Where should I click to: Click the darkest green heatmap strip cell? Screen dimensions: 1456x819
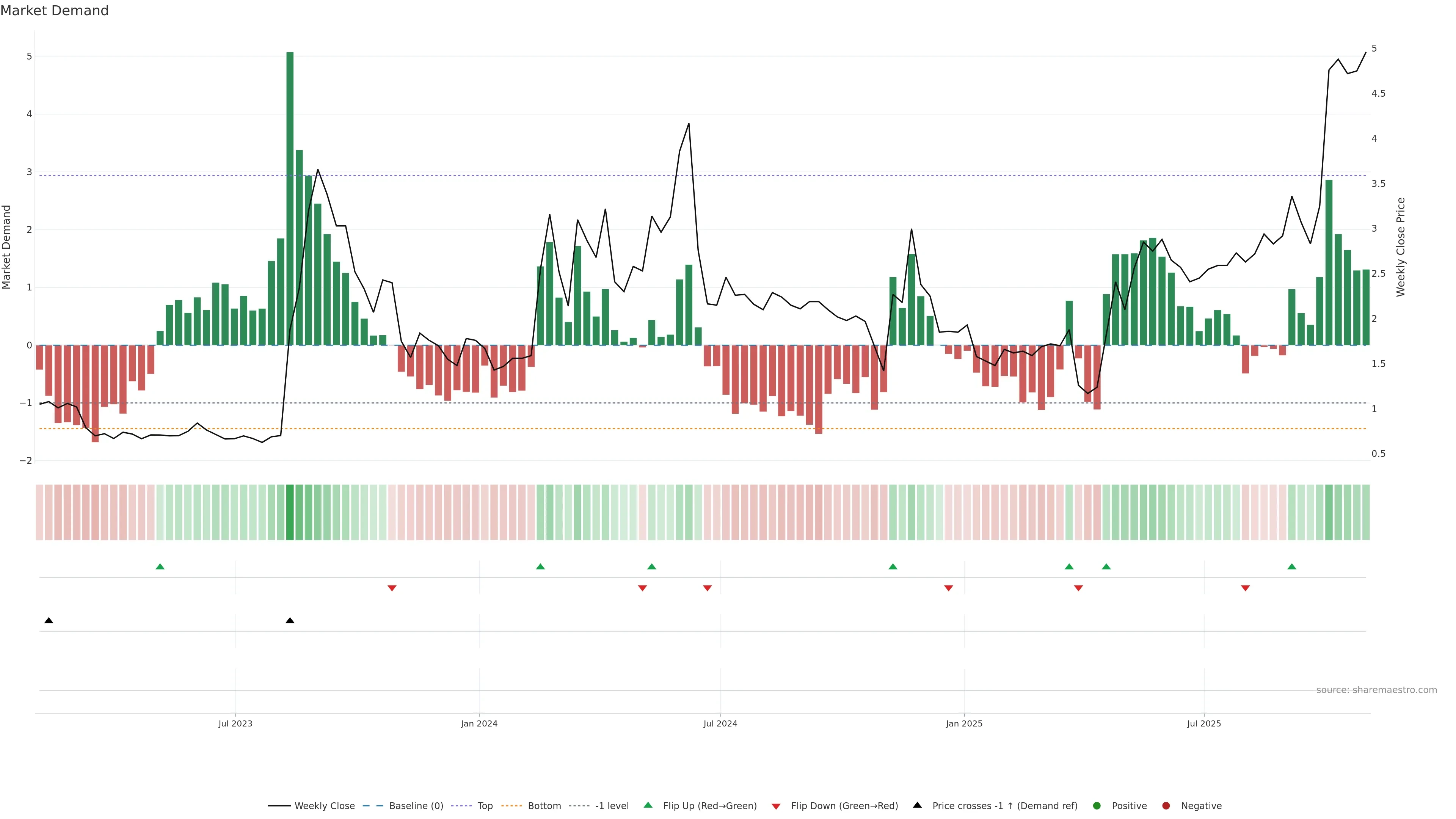[x=290, y=512]
